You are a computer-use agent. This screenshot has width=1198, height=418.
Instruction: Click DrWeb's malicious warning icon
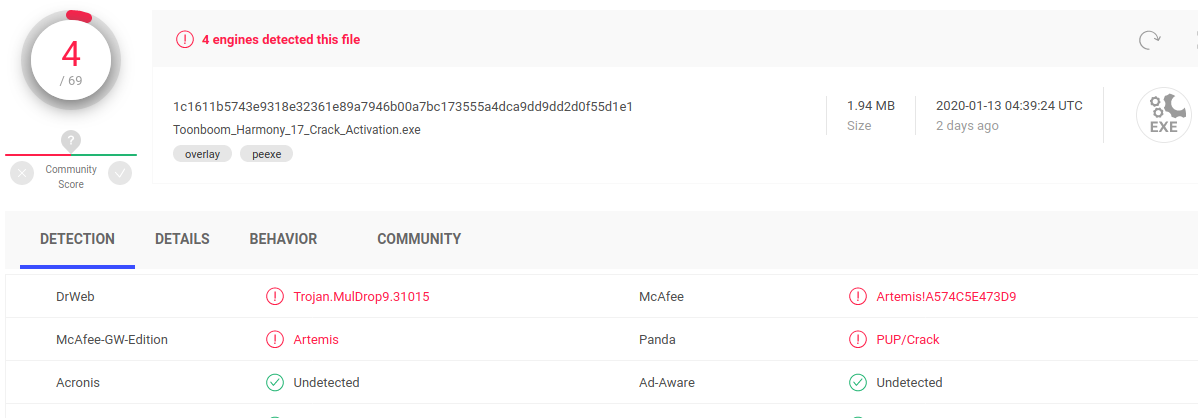pos(274,297)
